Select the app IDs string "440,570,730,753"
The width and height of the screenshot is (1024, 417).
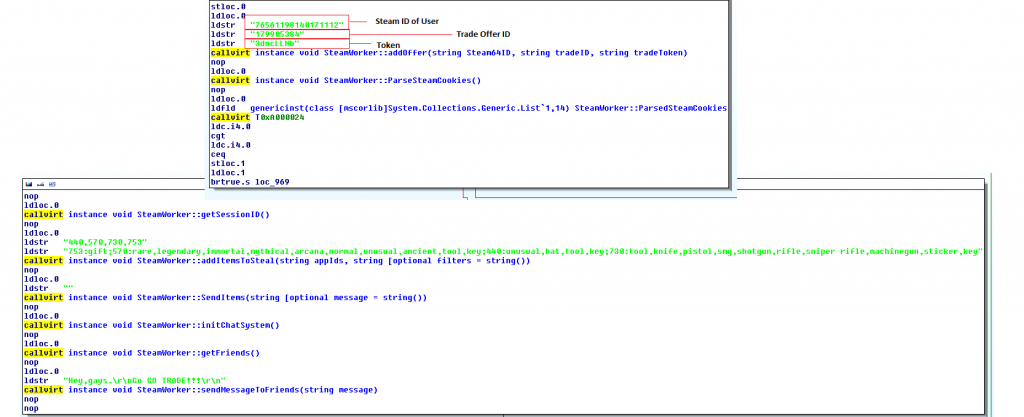105,241
